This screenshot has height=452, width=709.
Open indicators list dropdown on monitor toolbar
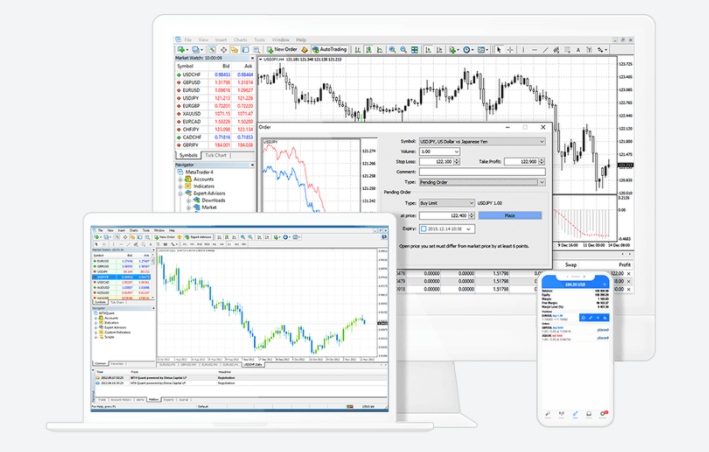click(x=454, y=50)
